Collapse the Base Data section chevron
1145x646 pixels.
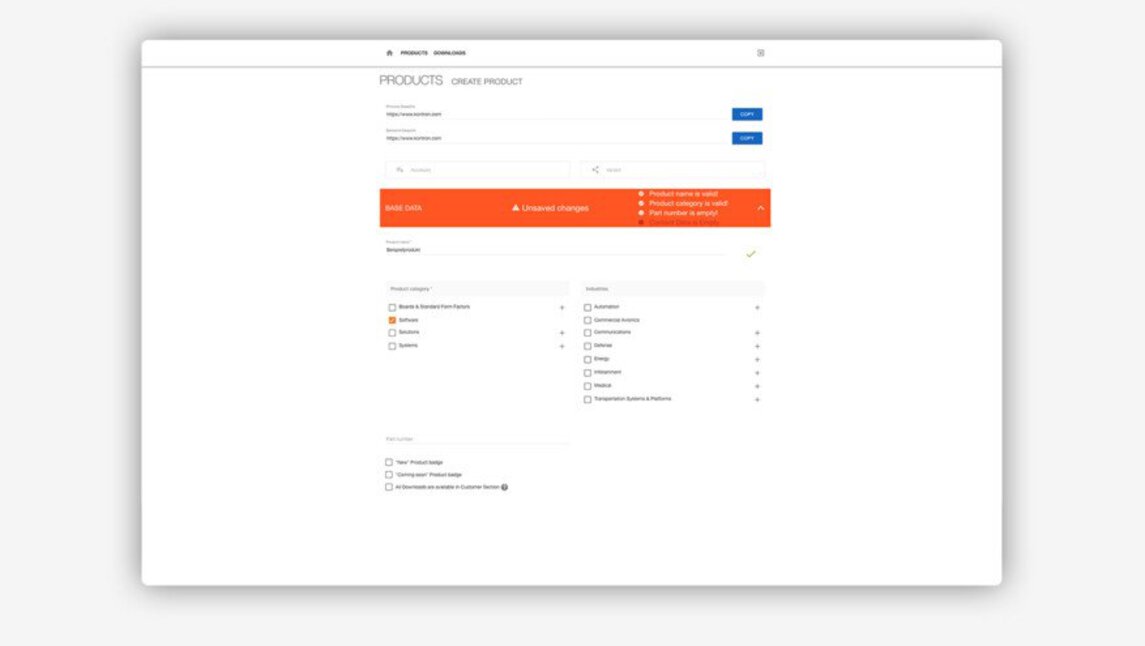(x=760, y=208)
